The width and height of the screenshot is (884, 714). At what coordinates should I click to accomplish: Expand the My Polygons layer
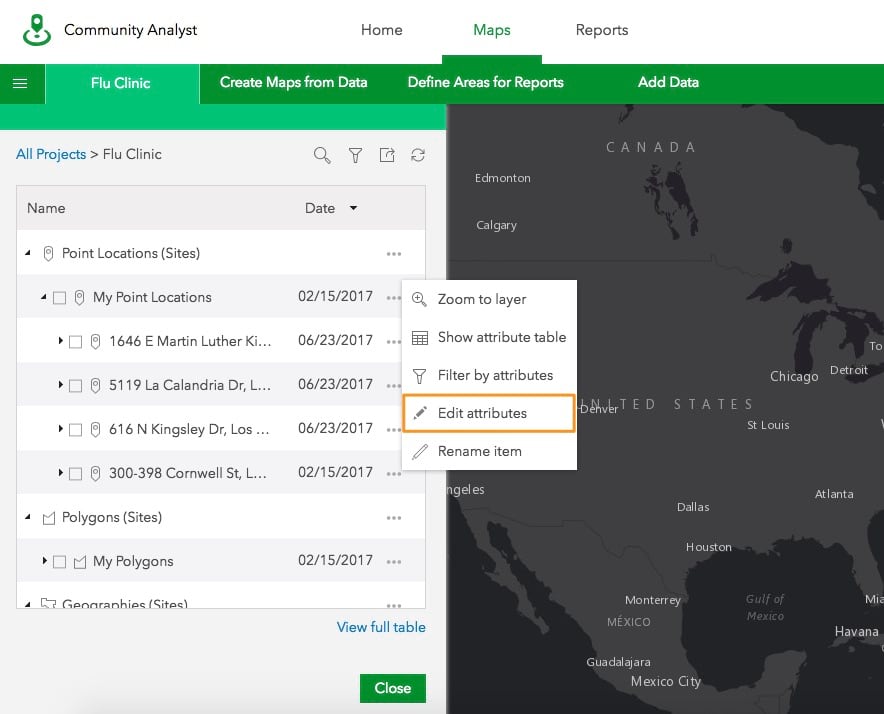pos(45,561)
